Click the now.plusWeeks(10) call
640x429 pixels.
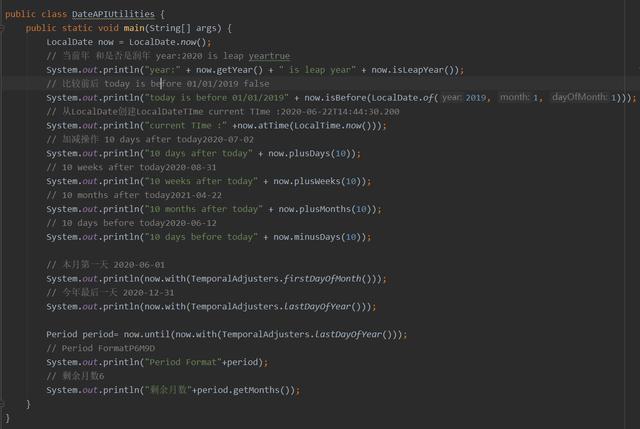[320, 181]
